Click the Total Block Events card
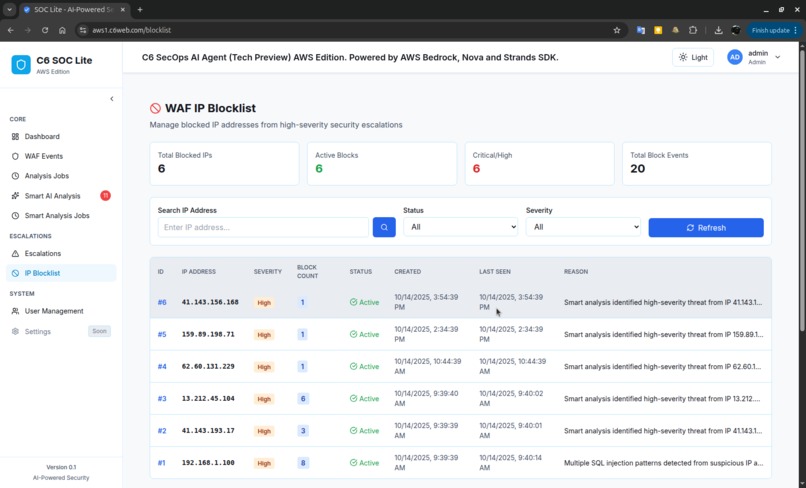The width and height of the screenshot is (806, 488). click(x=697, y=164)
